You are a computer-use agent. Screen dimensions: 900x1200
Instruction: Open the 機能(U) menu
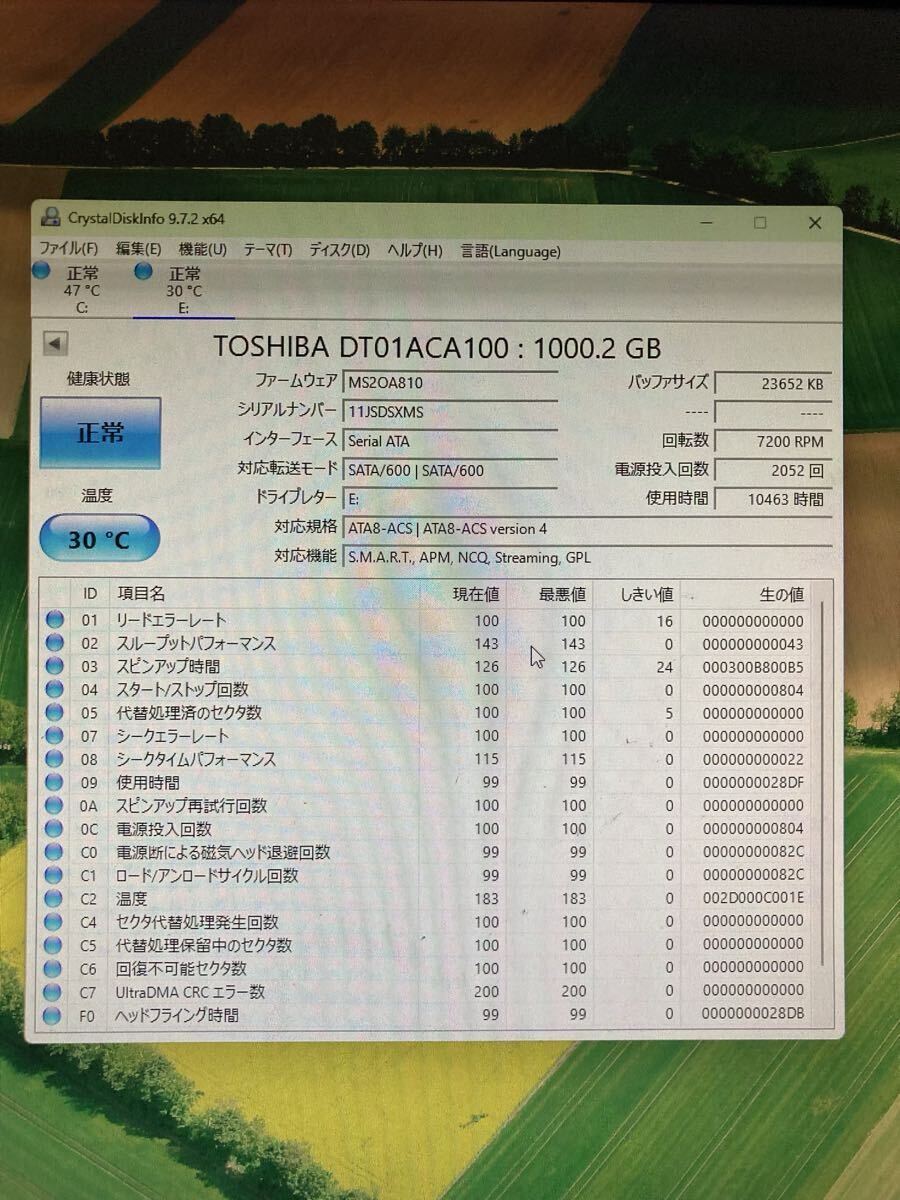pyautogui.click(x=203, y=249)
